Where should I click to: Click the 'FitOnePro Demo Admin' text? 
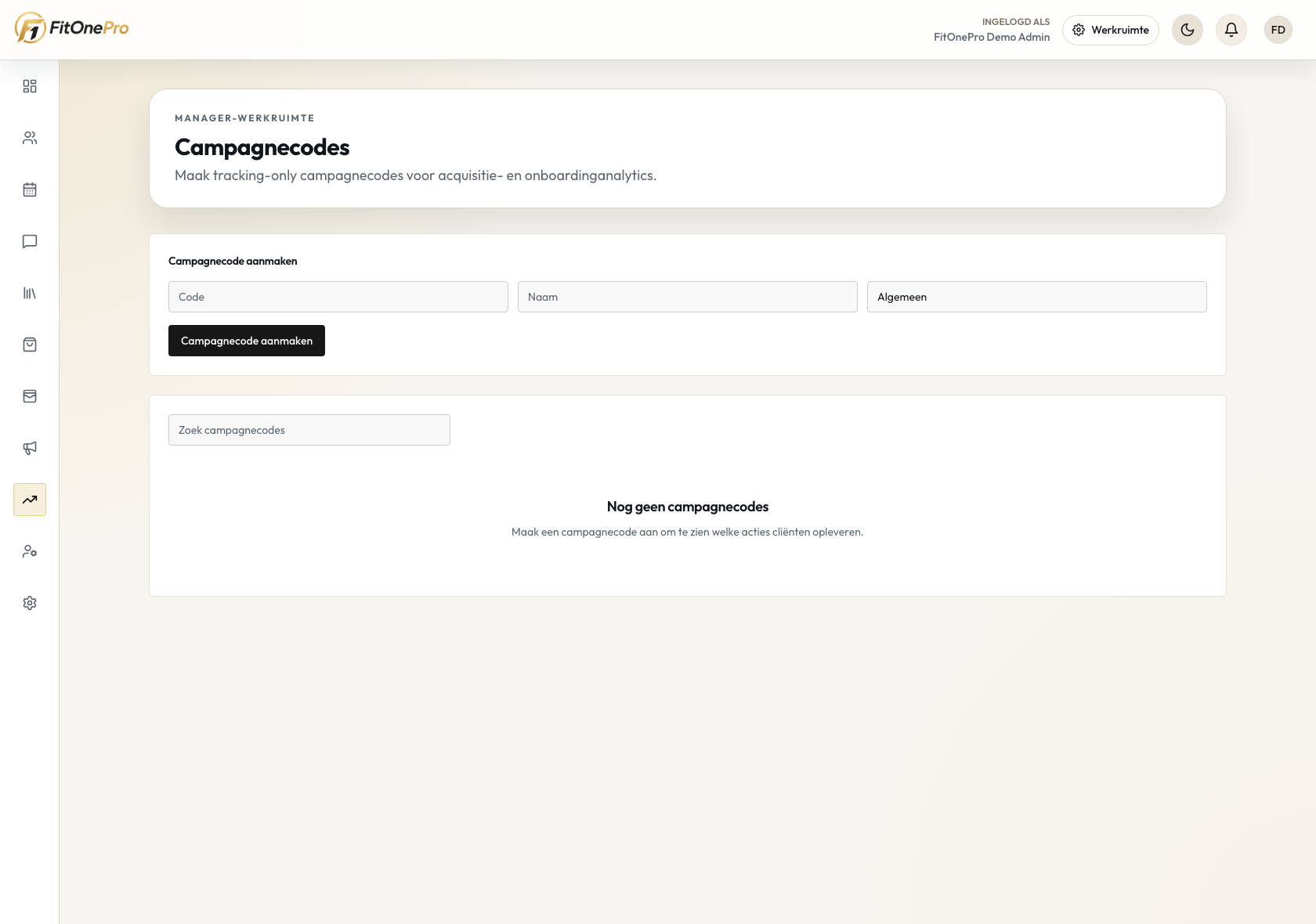[992, 37]
